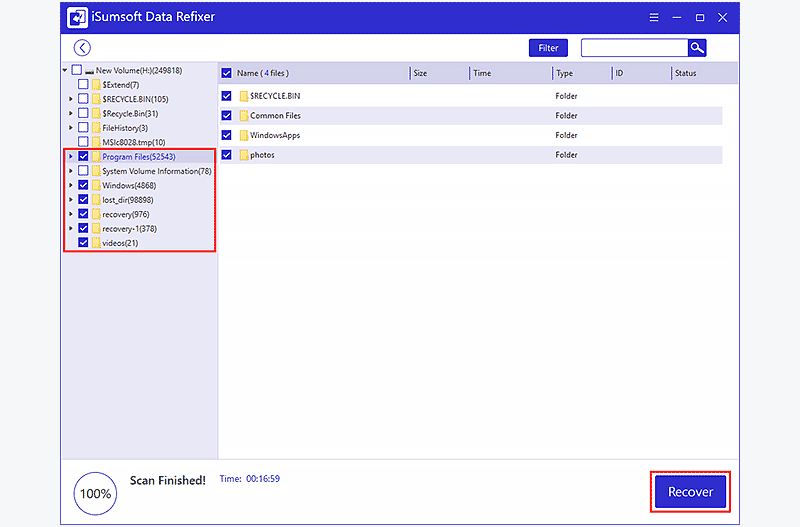The height and width of the screenshot is (527, 800).
Task: Click the $Extend(7) folder icon in tree
Action: pos(96,85)
